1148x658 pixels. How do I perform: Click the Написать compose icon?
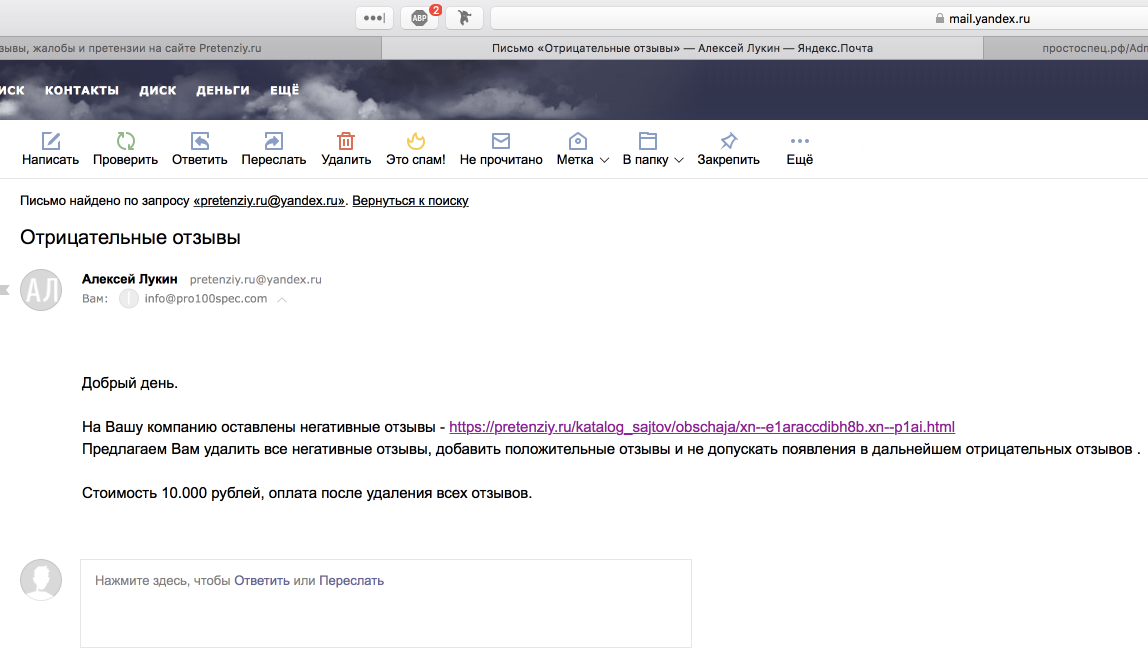pos(50,141)
